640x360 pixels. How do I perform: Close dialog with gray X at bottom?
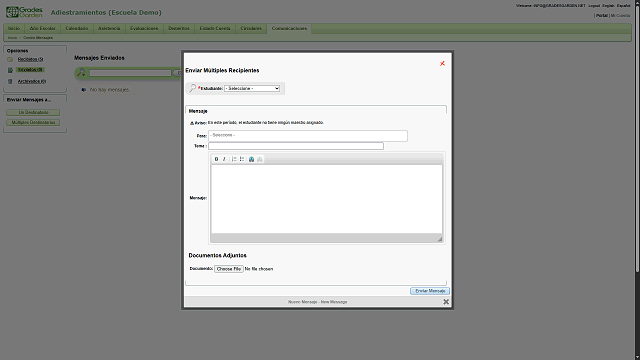[446, 302]
